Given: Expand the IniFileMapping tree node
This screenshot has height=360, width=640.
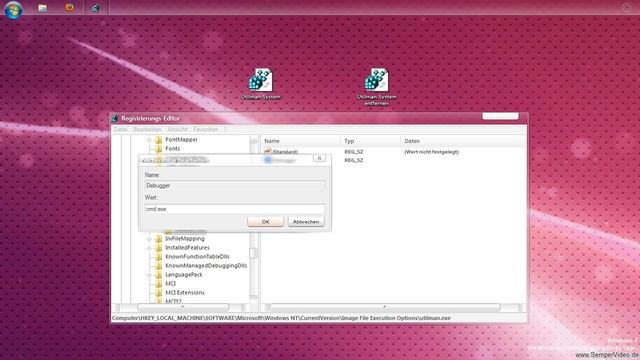Looking at the screenshot, I should pyautogui.click(x=149, y=238).
